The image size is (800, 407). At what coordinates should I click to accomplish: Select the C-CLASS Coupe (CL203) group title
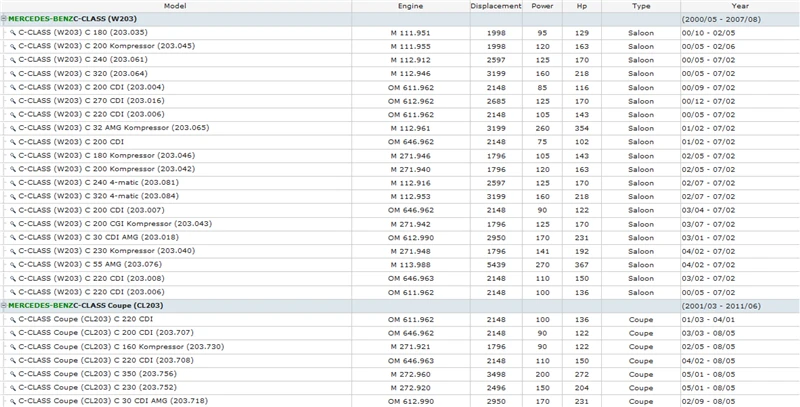[86, 306]
